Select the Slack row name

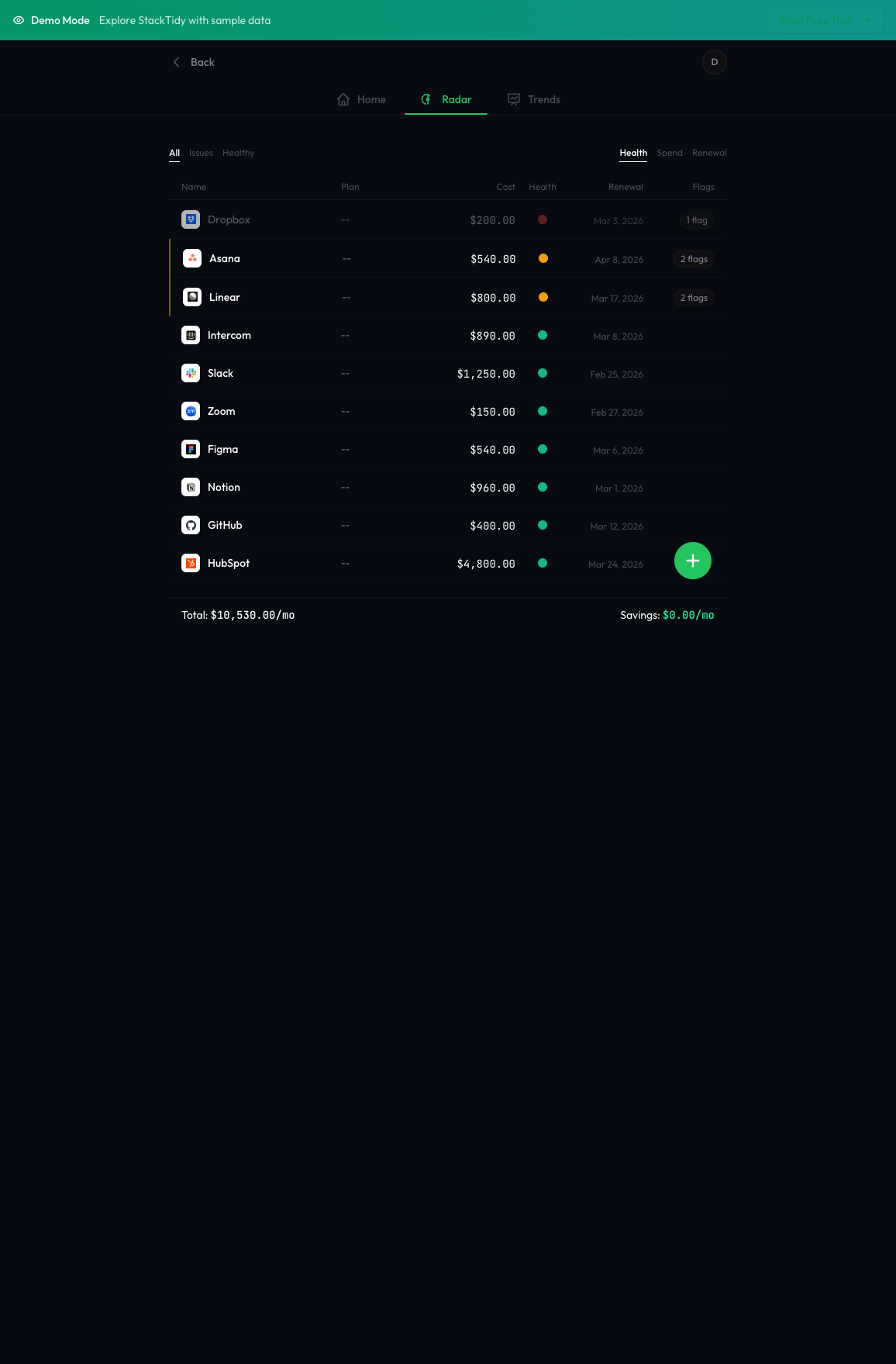pyautogui.click(x=220, y=373)
